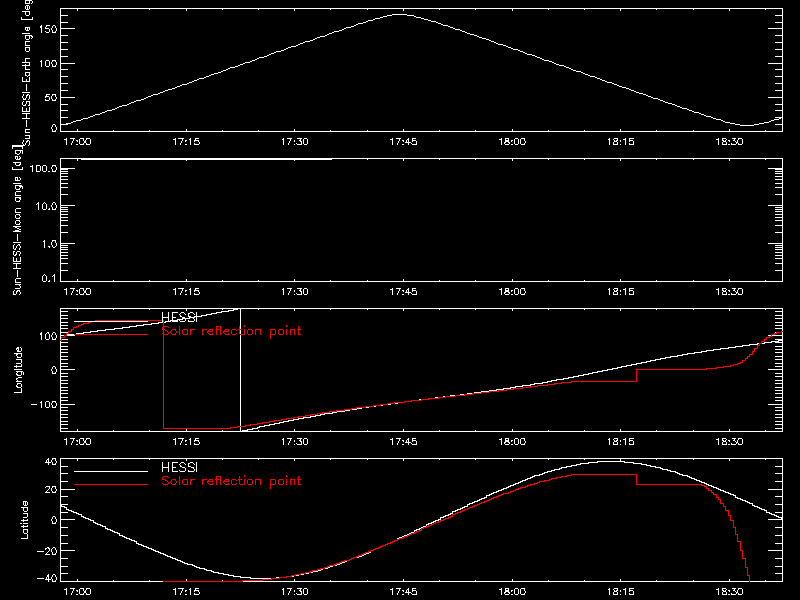Click the 'Longitude' axis title

pos(18,370)
